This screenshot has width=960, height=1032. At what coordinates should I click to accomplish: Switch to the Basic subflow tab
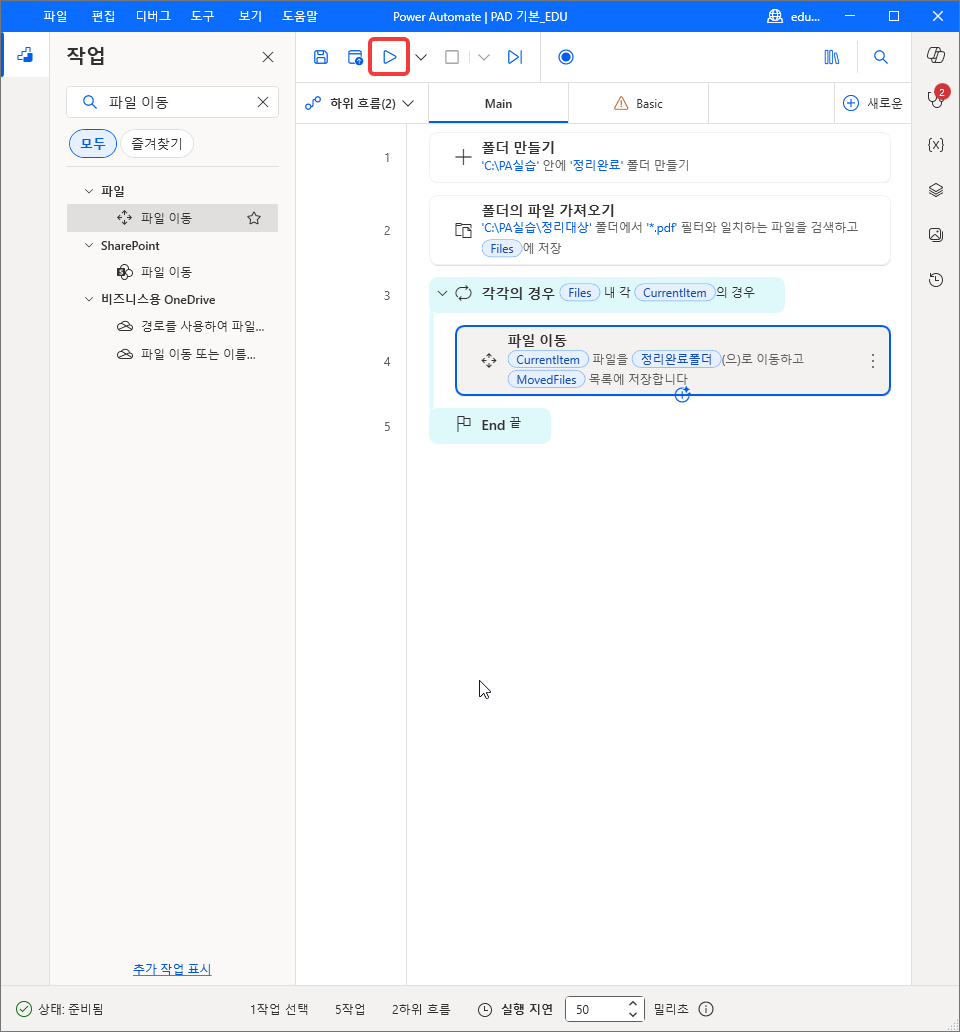tap(638, 103)
